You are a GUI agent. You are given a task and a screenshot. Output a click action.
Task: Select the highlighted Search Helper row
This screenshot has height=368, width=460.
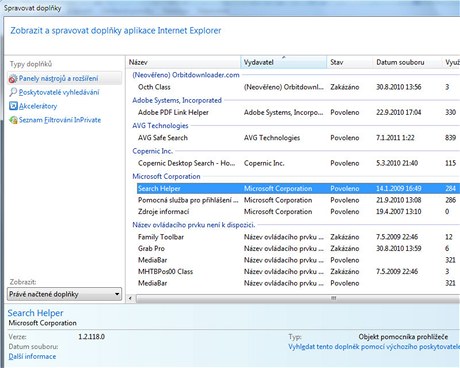[298, 189]
